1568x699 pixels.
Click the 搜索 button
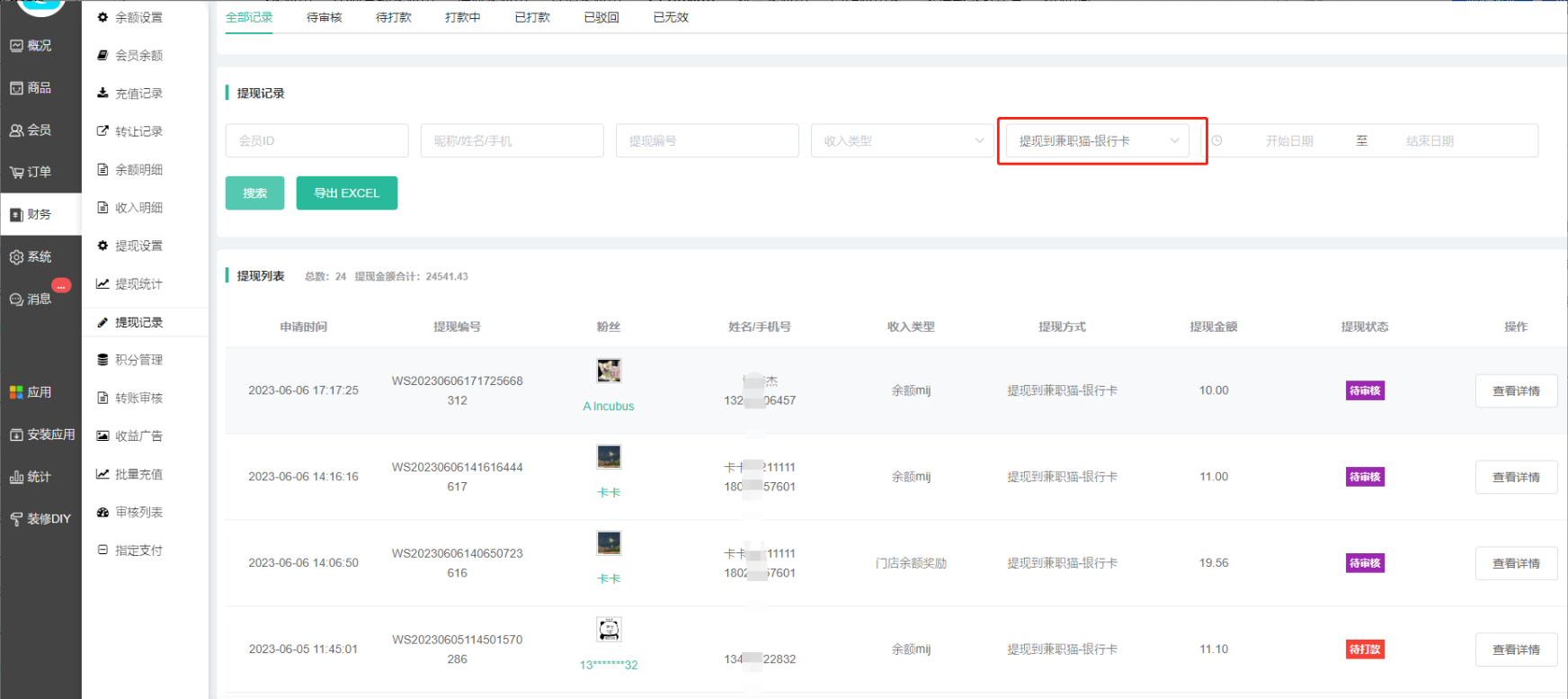[254, 193]
